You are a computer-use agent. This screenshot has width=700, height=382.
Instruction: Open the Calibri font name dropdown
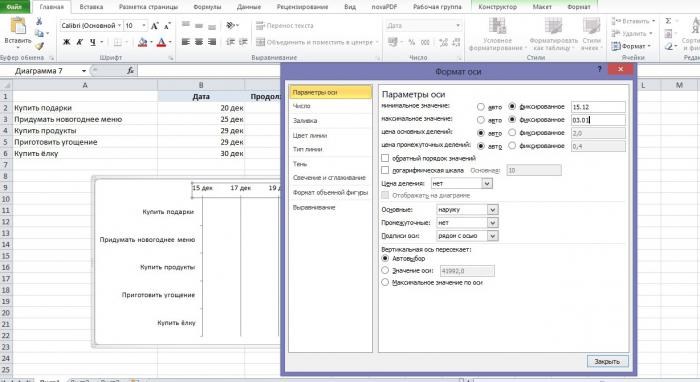tap(120, 25)
